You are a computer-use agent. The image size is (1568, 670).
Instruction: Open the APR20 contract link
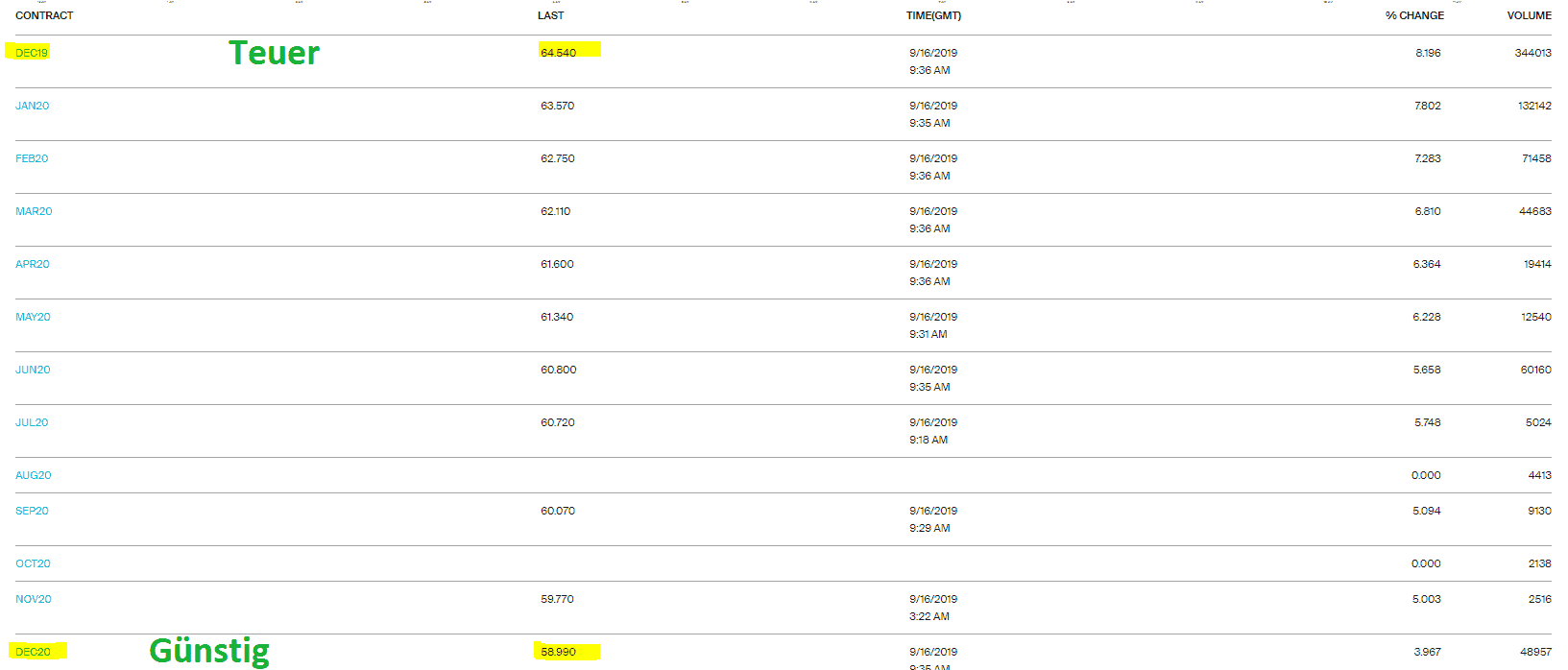click(32, 264)
